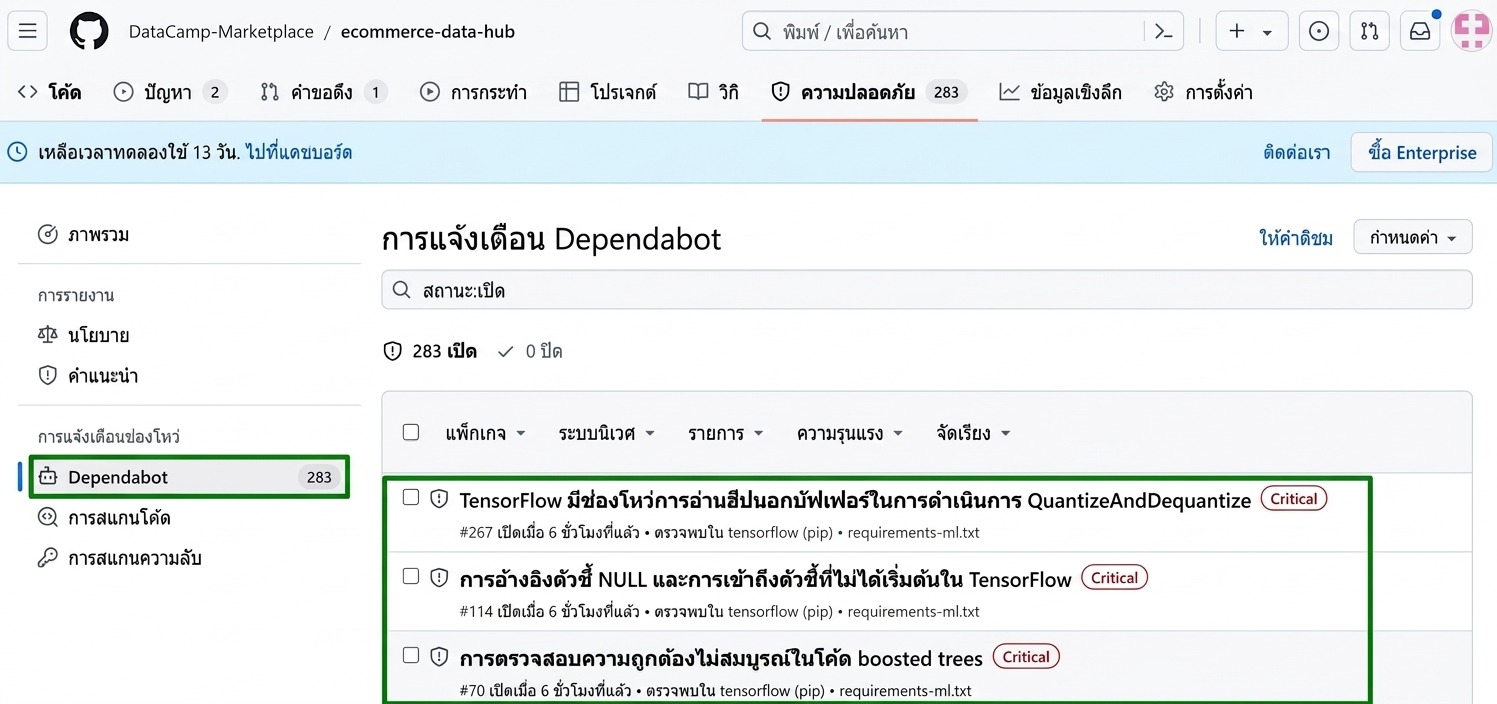Expand the ความรุนแรง filter dropdown
The image size is (1497, 704).
(x=850, y=433)
